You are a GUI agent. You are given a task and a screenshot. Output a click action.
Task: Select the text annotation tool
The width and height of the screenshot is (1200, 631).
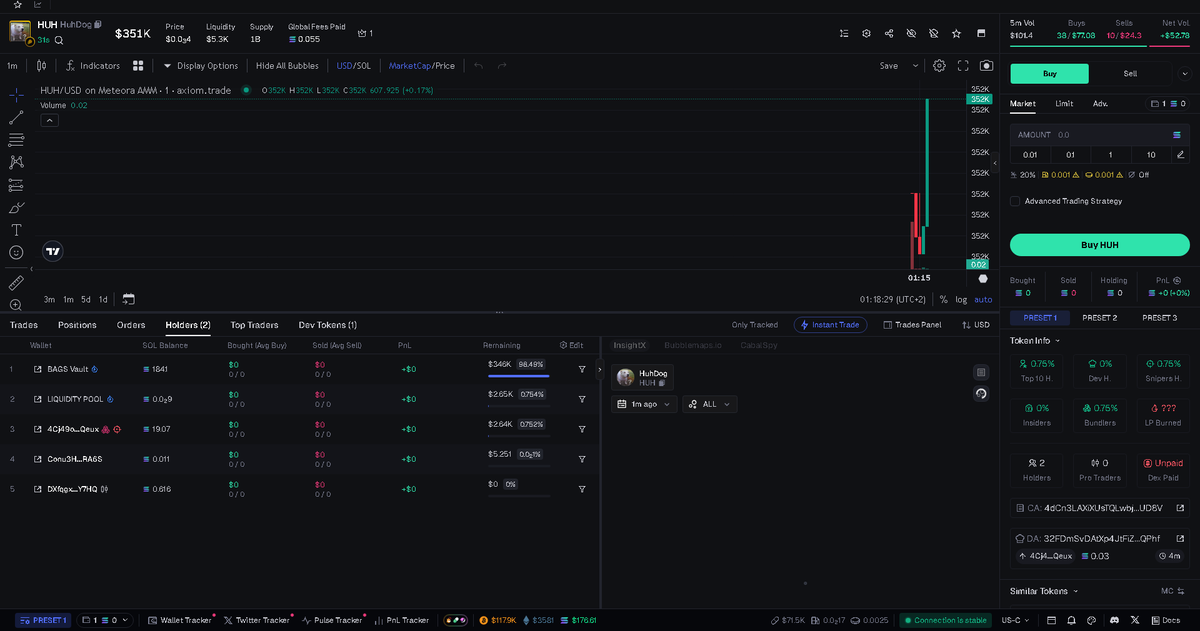click(16, 230)
